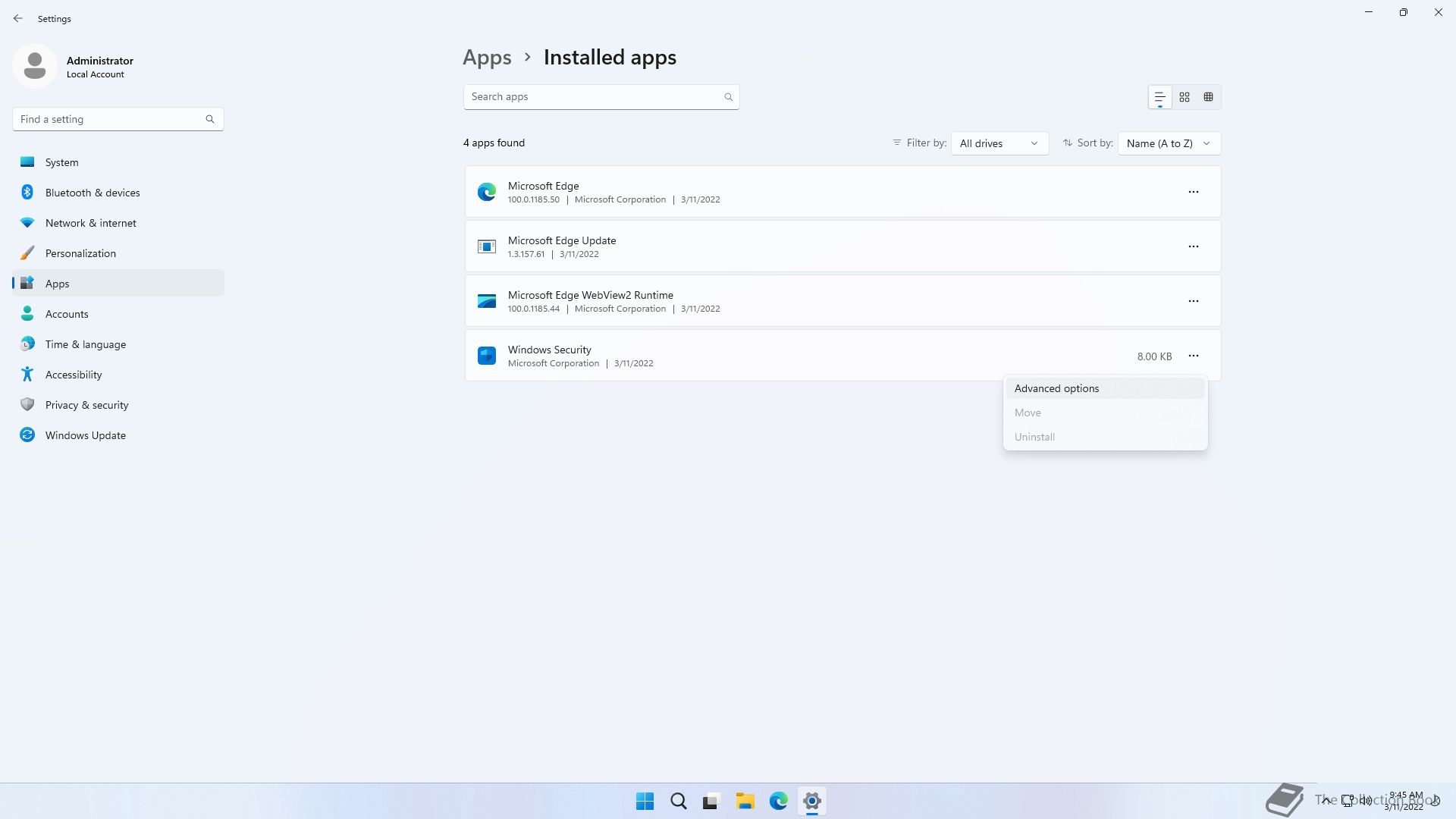
Task: Click the search icon in Find a setting
Action: click(x=210, y=119)
